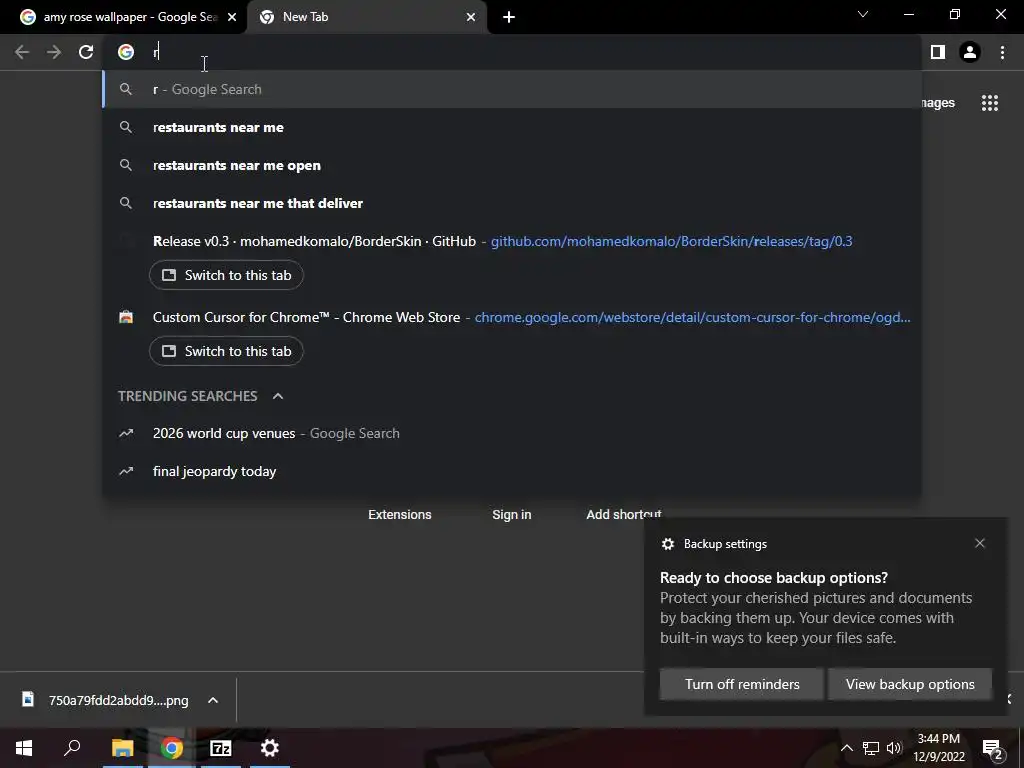Screen dimensions: 1024x768
Task: Open the network icon in system tray
Action: tap(871, 748)
